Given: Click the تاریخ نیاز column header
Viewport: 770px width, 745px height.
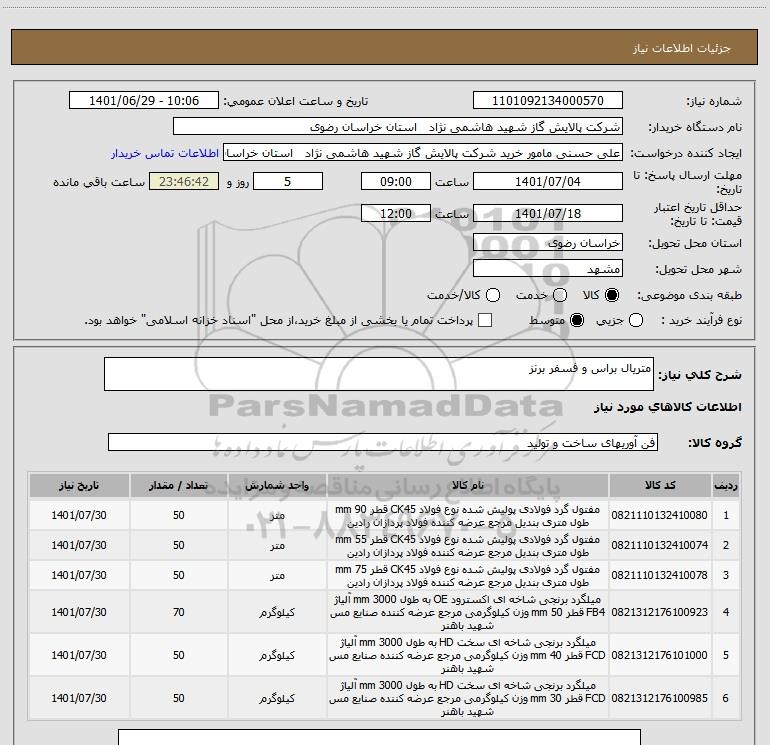Looking at the screenshot, I should click(79, 485).
